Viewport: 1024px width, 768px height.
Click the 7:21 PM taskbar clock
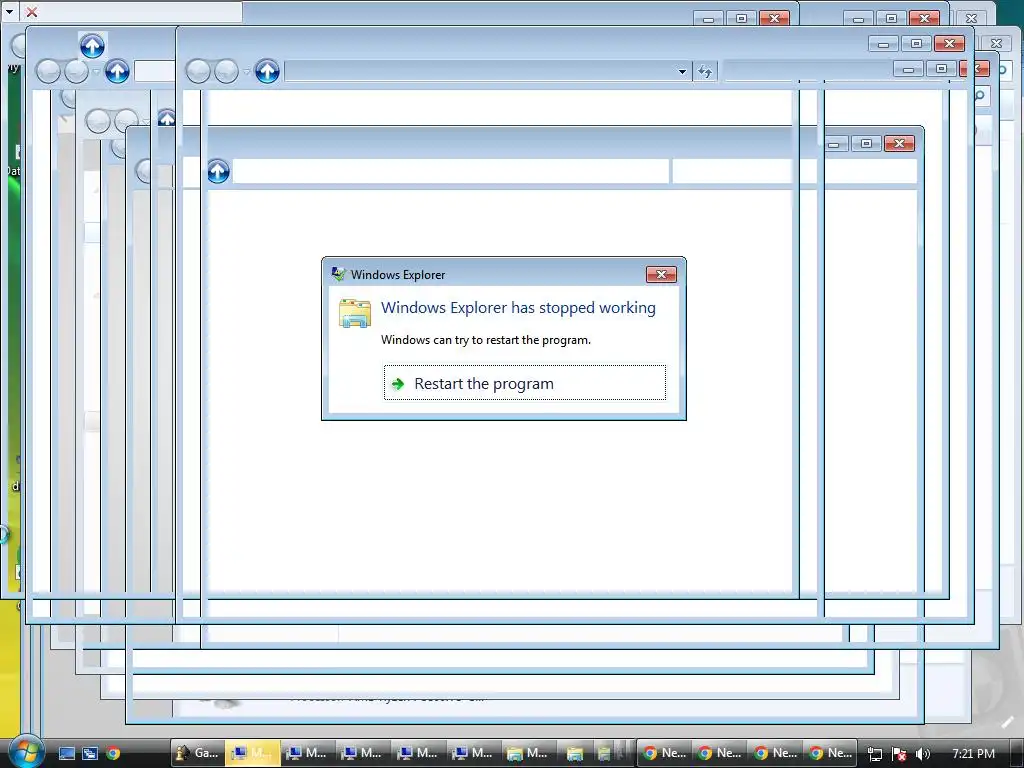pyautogui.click(x=973, y=754)
